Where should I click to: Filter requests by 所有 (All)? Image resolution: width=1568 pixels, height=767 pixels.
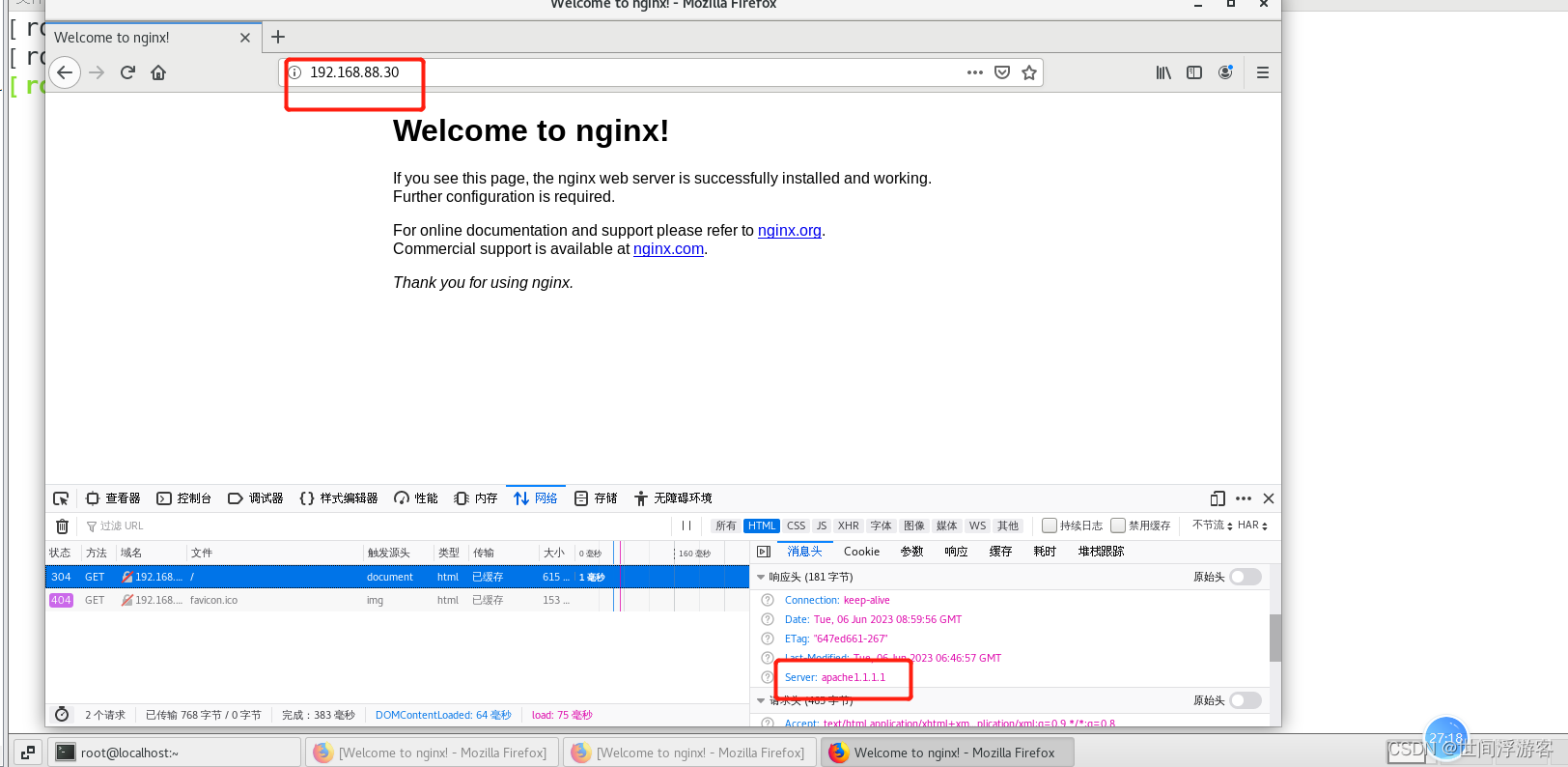point(726,526)
